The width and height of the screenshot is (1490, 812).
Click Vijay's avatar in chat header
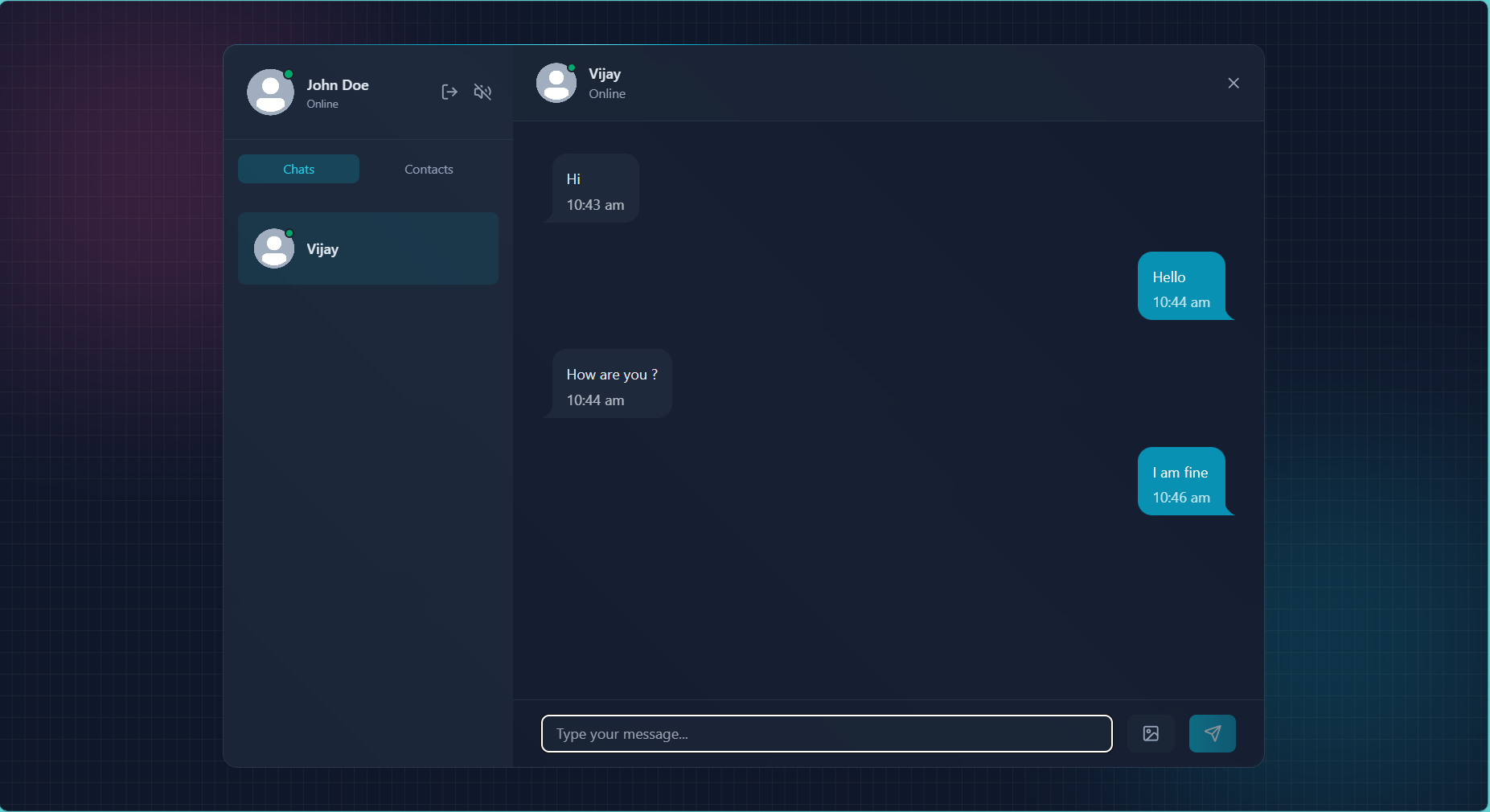[556, 83]
